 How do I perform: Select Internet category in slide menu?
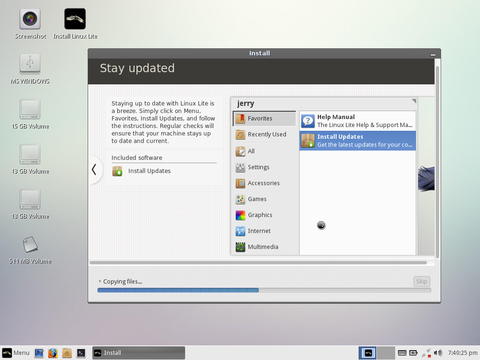264,231
